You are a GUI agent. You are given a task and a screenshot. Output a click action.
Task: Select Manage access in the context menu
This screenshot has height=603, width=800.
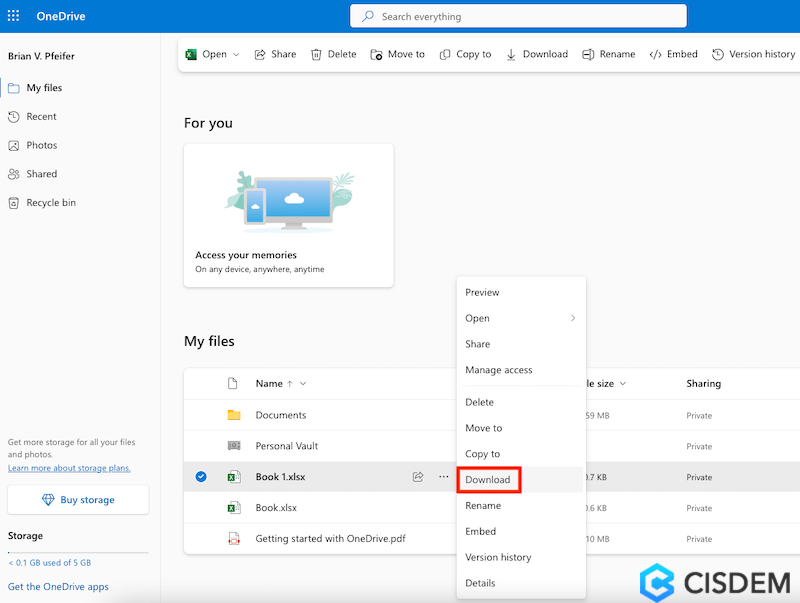click(x=497, y=370)
